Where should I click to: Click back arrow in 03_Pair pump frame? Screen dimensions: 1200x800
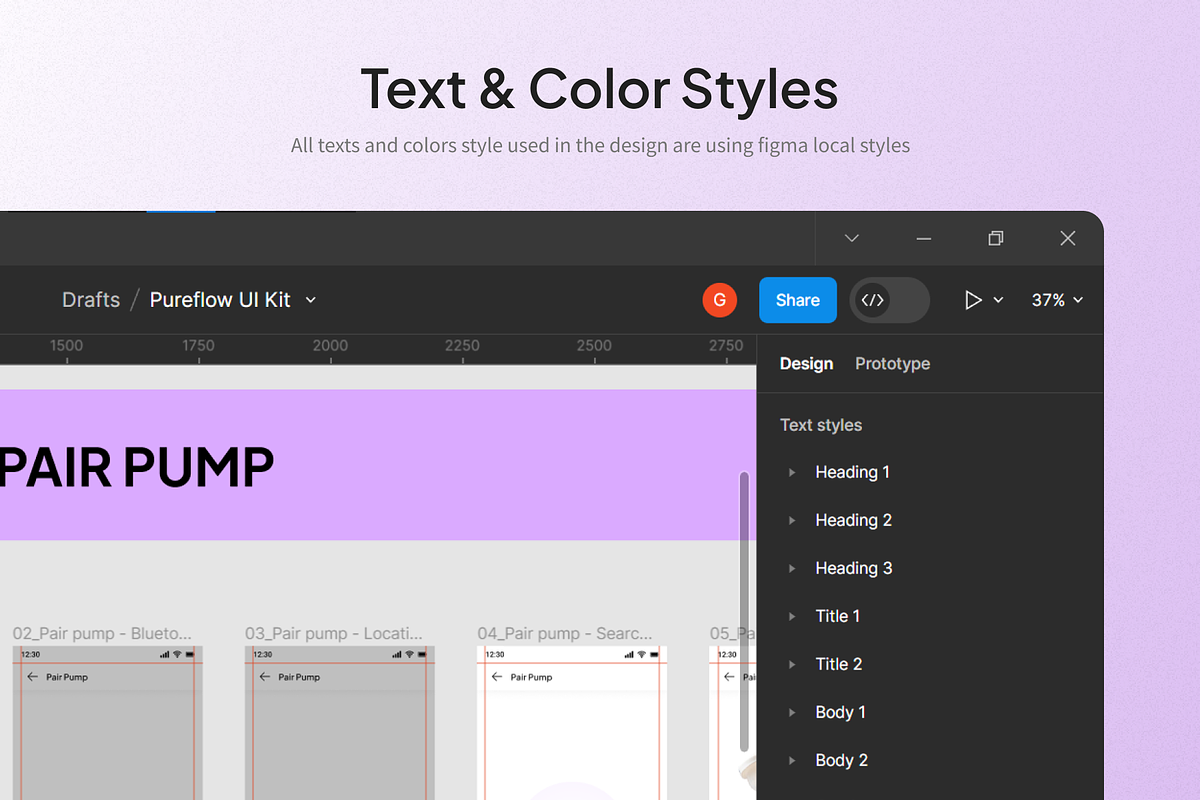(265, 677)
